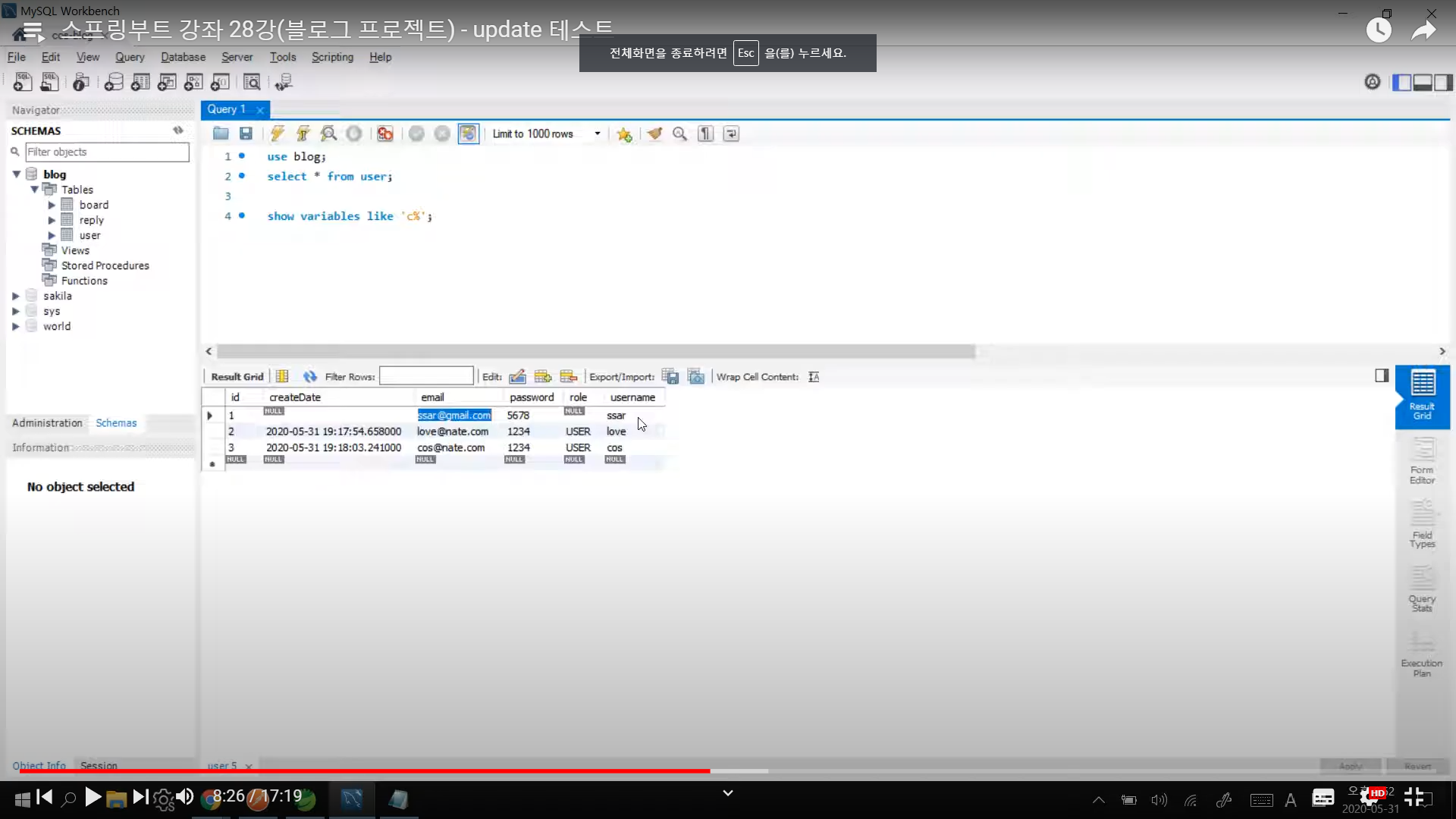Beautify the query with broom icon
Viewport: 1456px width, 819px height.
pos(654,134)
